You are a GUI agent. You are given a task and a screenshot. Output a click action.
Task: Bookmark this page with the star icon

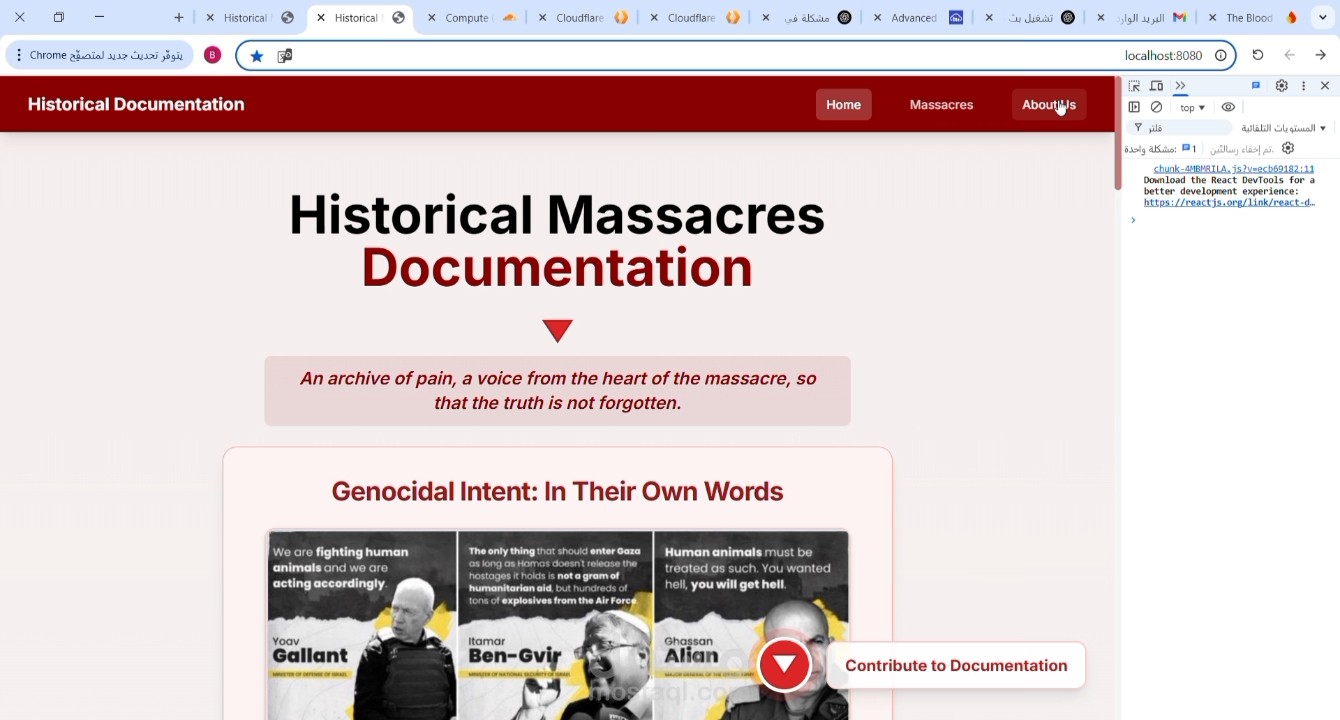coord(257,56)
